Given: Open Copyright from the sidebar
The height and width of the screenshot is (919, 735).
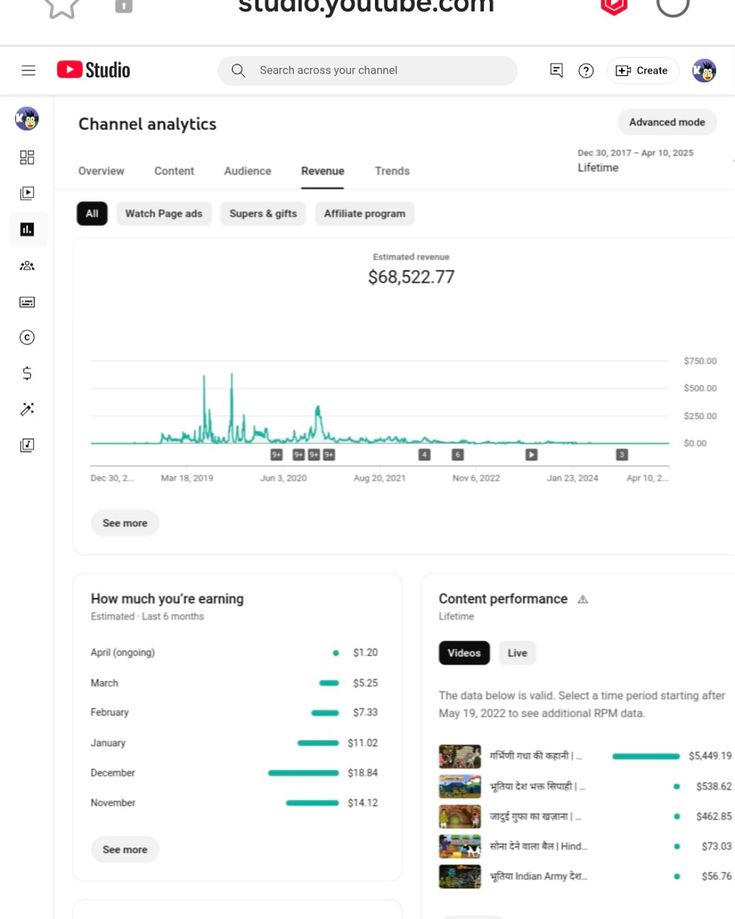Looking at the screenshot, I should click(27, 337).
